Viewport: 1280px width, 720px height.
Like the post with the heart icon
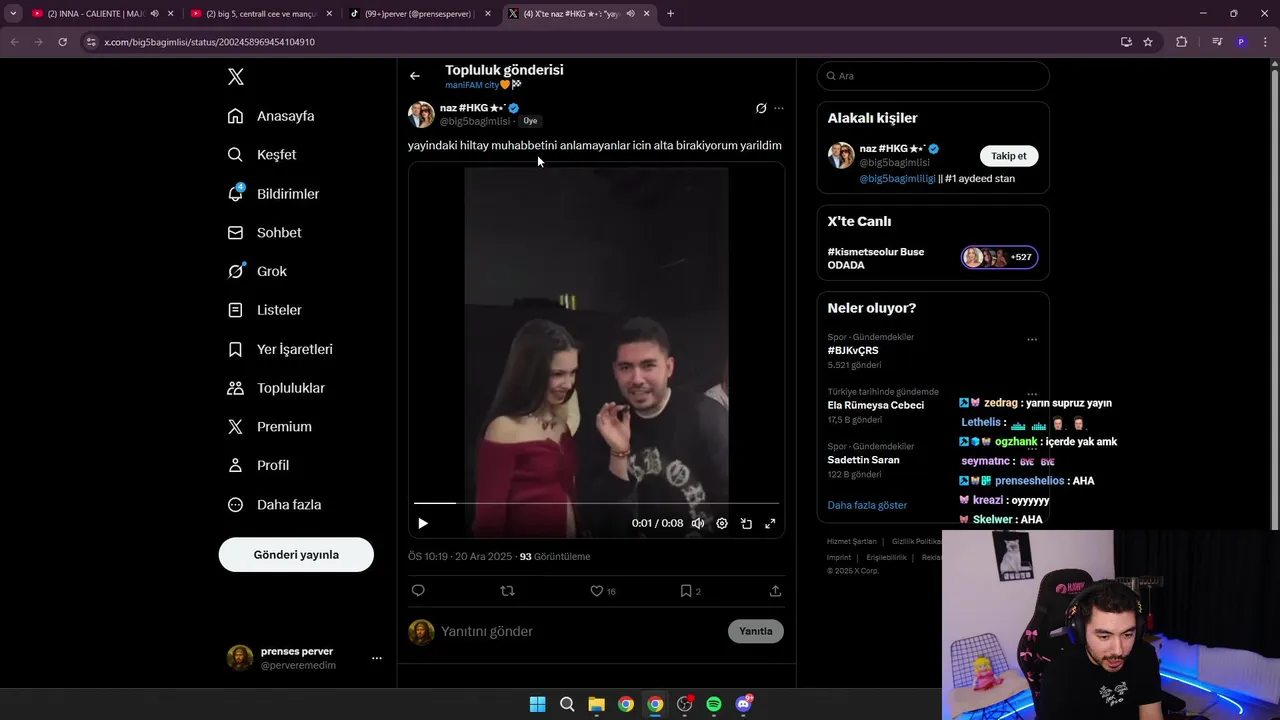[597, 591]
